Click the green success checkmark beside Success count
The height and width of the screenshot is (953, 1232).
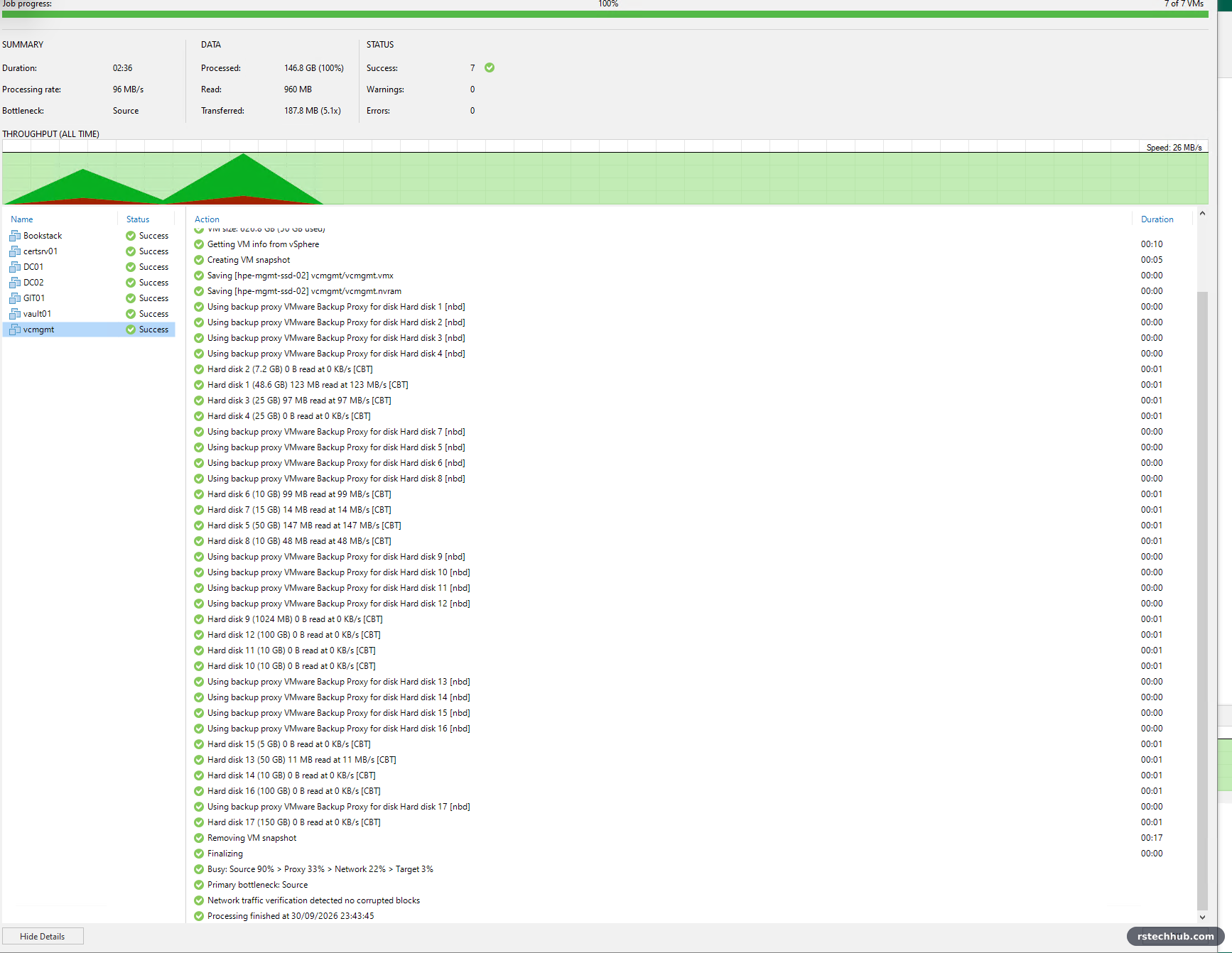490,67
